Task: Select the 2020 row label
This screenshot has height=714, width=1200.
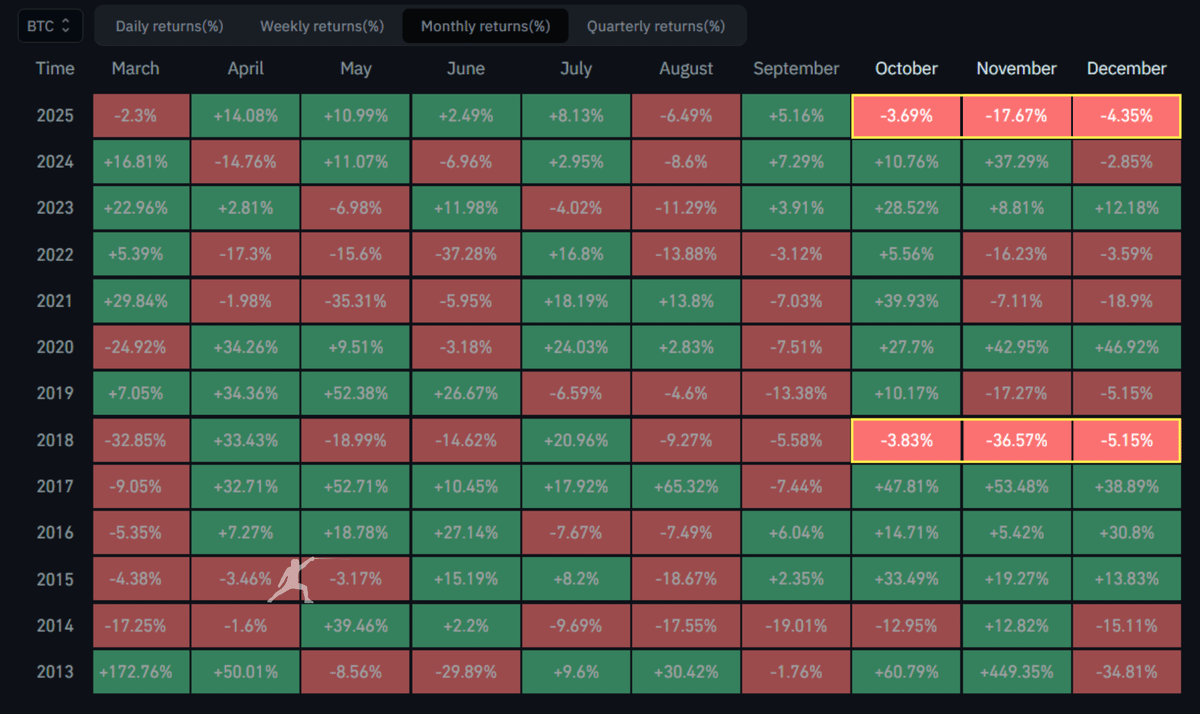Action: 55,347
